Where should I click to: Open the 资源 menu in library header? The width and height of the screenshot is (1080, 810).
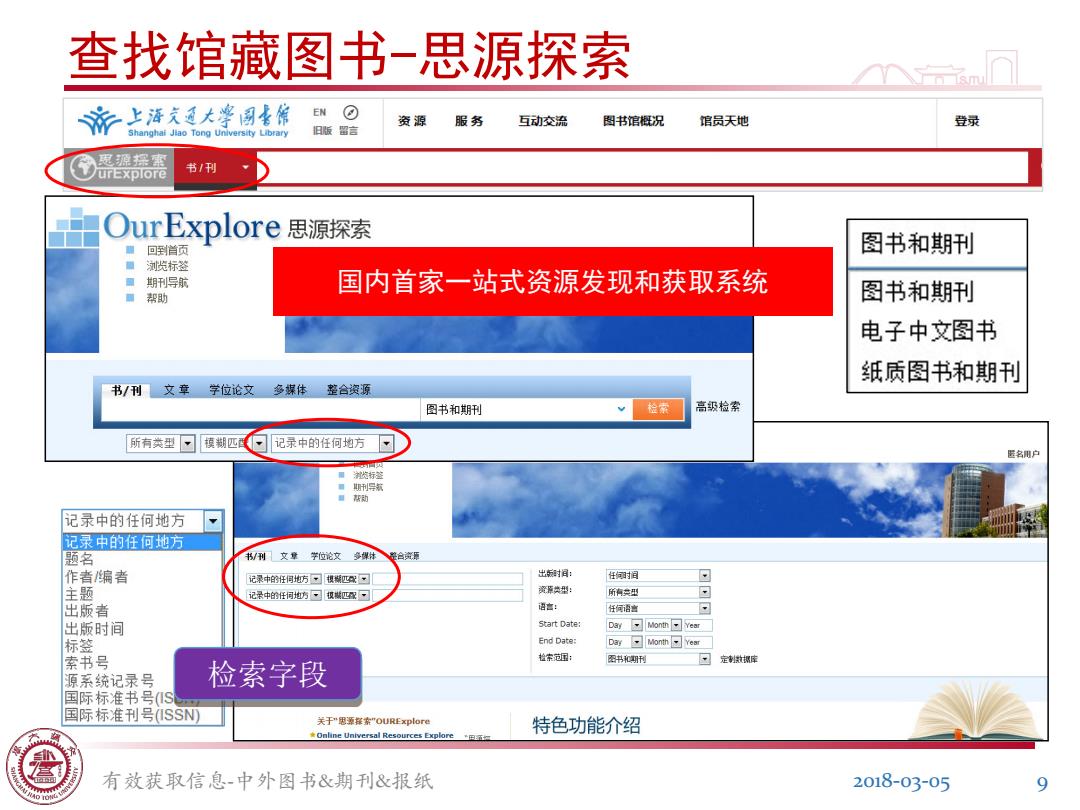412,121
